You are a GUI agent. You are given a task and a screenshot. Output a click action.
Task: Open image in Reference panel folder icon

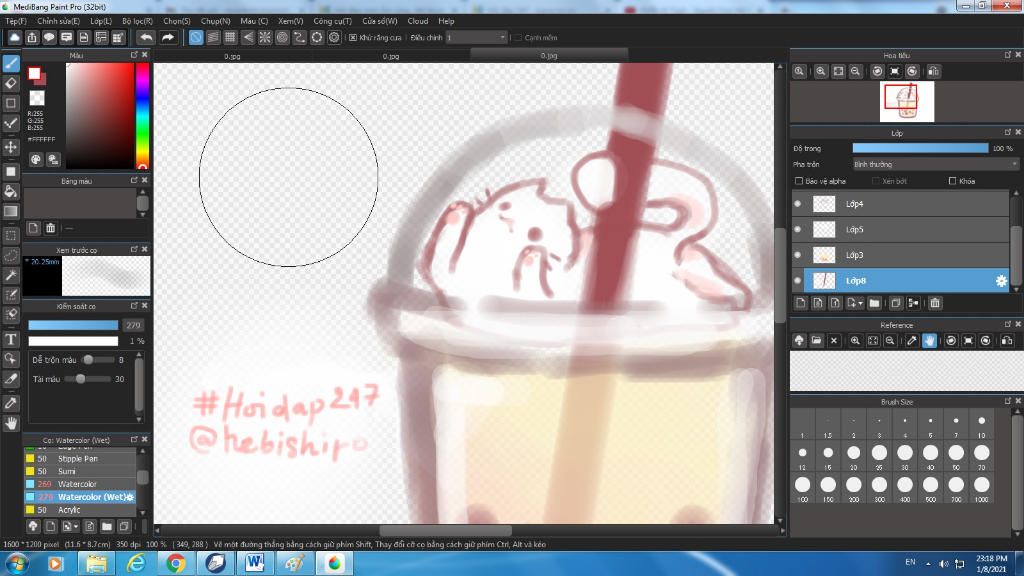(816, 341)
